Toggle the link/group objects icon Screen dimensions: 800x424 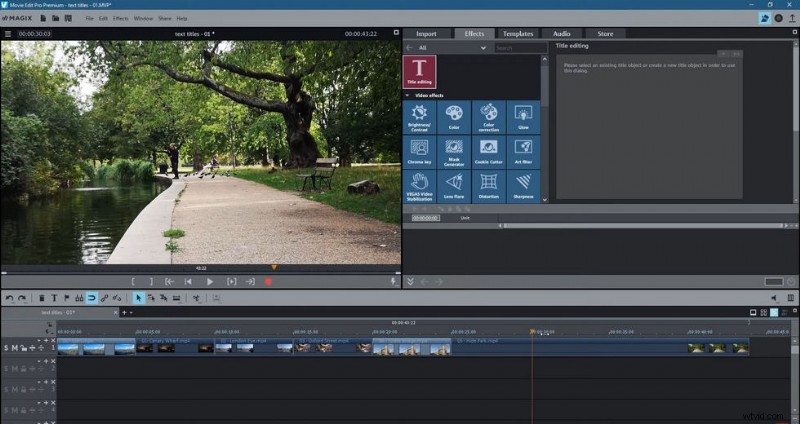click(105, 298)
